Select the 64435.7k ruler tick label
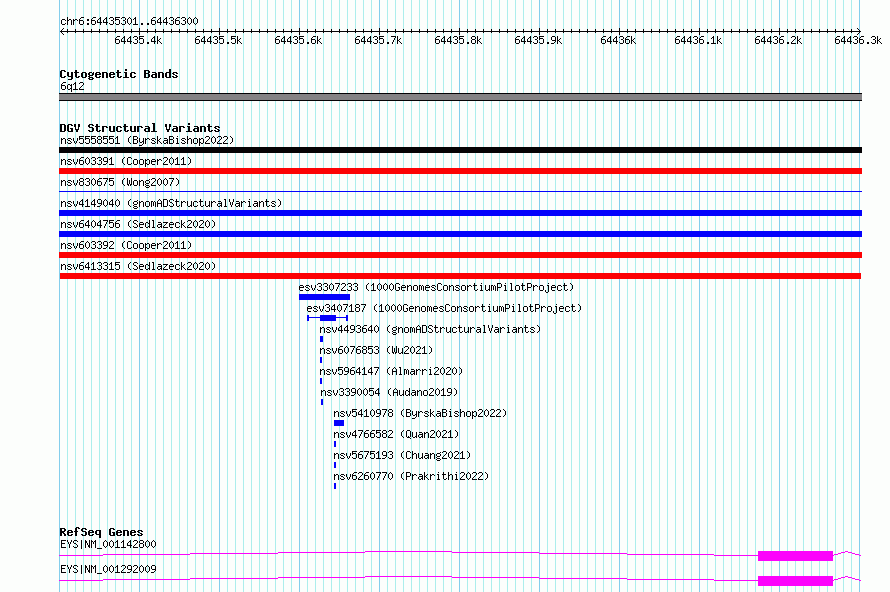This screenshot has height=592, width=890. 378,40
